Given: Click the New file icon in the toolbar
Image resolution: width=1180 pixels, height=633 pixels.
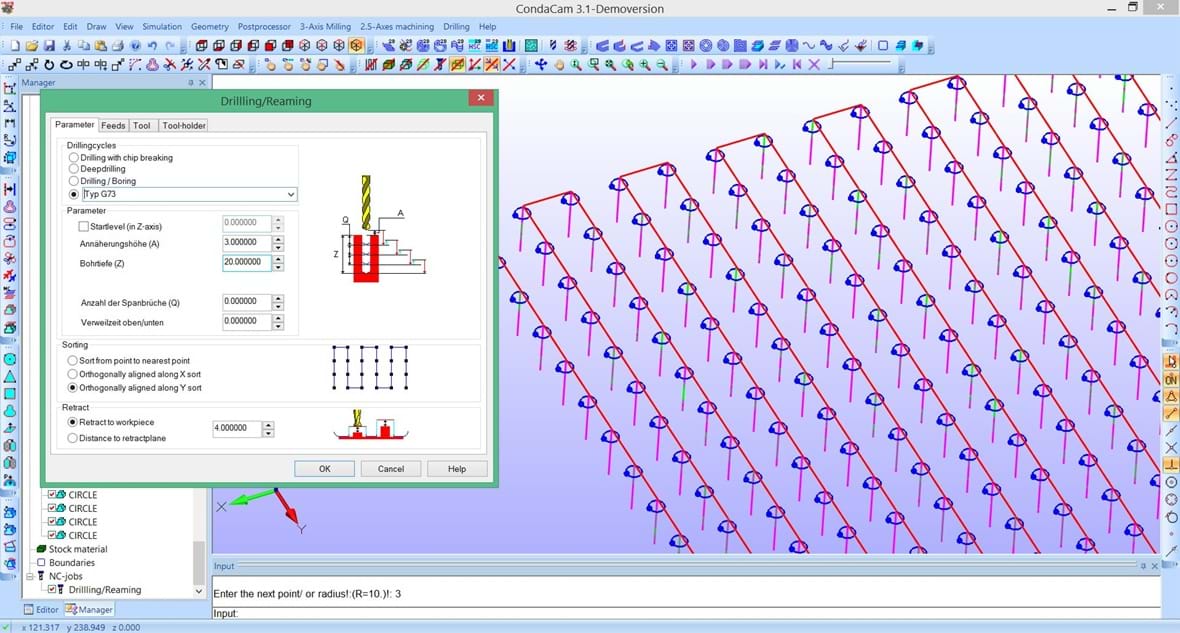Looking at the screenshot, I should point(15,46).
